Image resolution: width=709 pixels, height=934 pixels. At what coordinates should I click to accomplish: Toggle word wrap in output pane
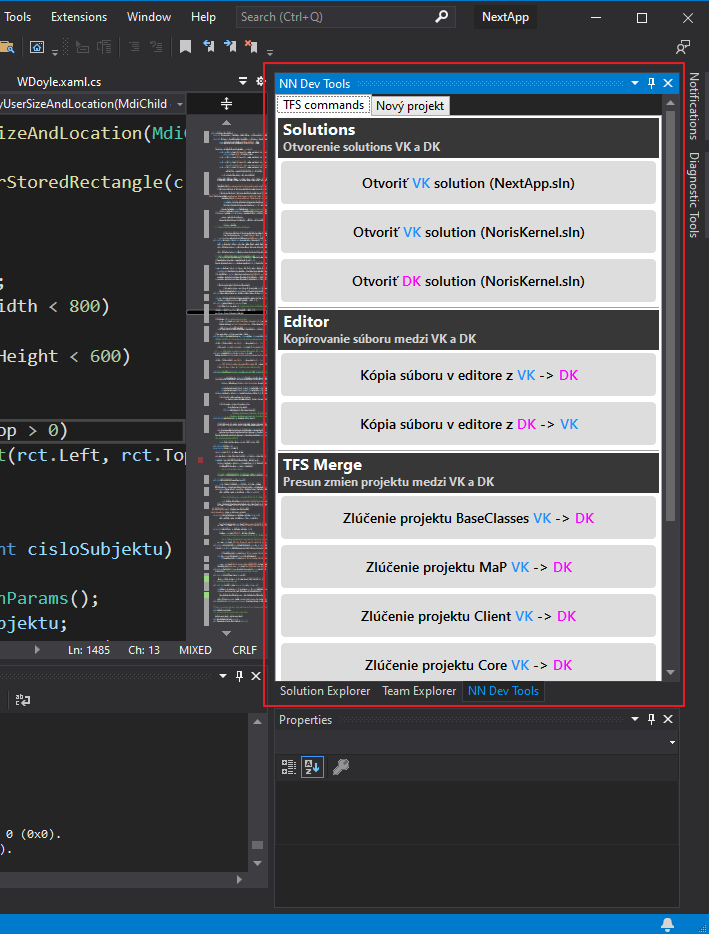(20, 700)
